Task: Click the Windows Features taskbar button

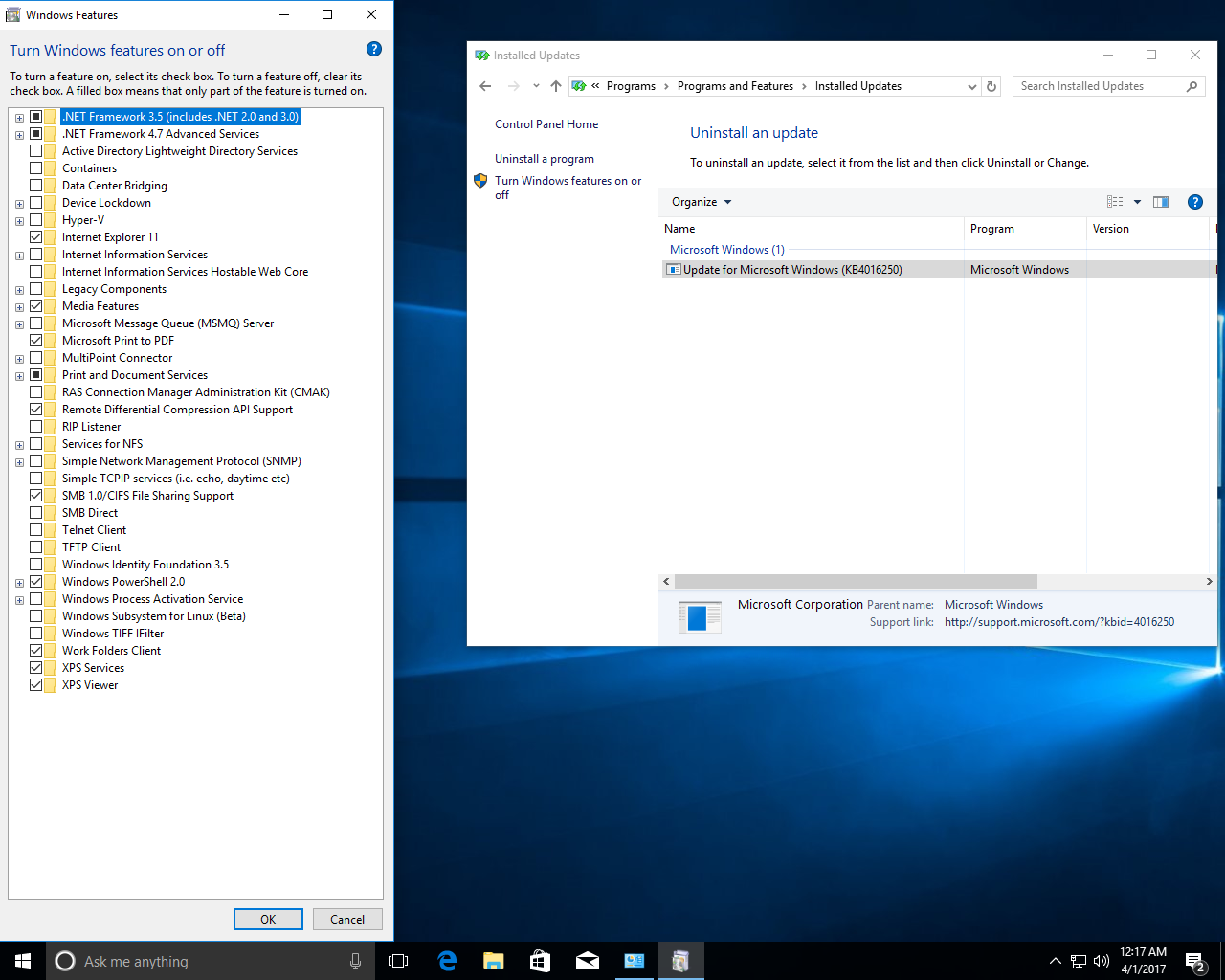Action: click(681, 961)
